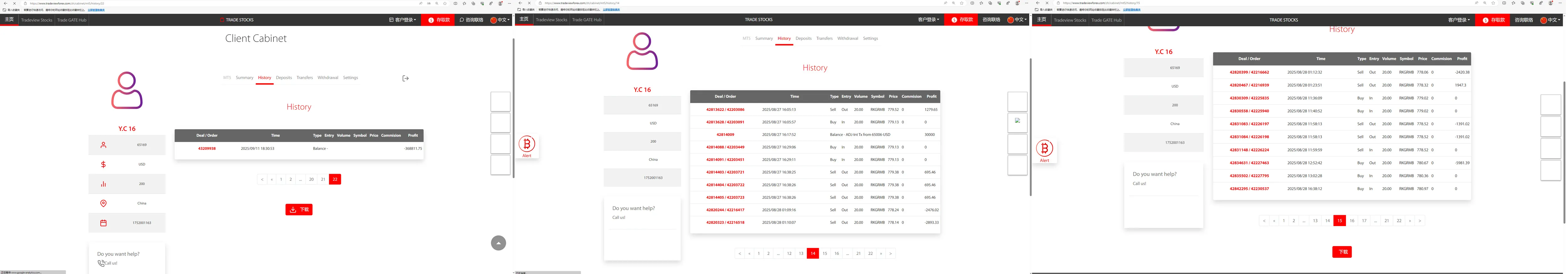Open Settings tab in left window
The width and height of the screenshot is (1568, 274).
pos(351,78)
